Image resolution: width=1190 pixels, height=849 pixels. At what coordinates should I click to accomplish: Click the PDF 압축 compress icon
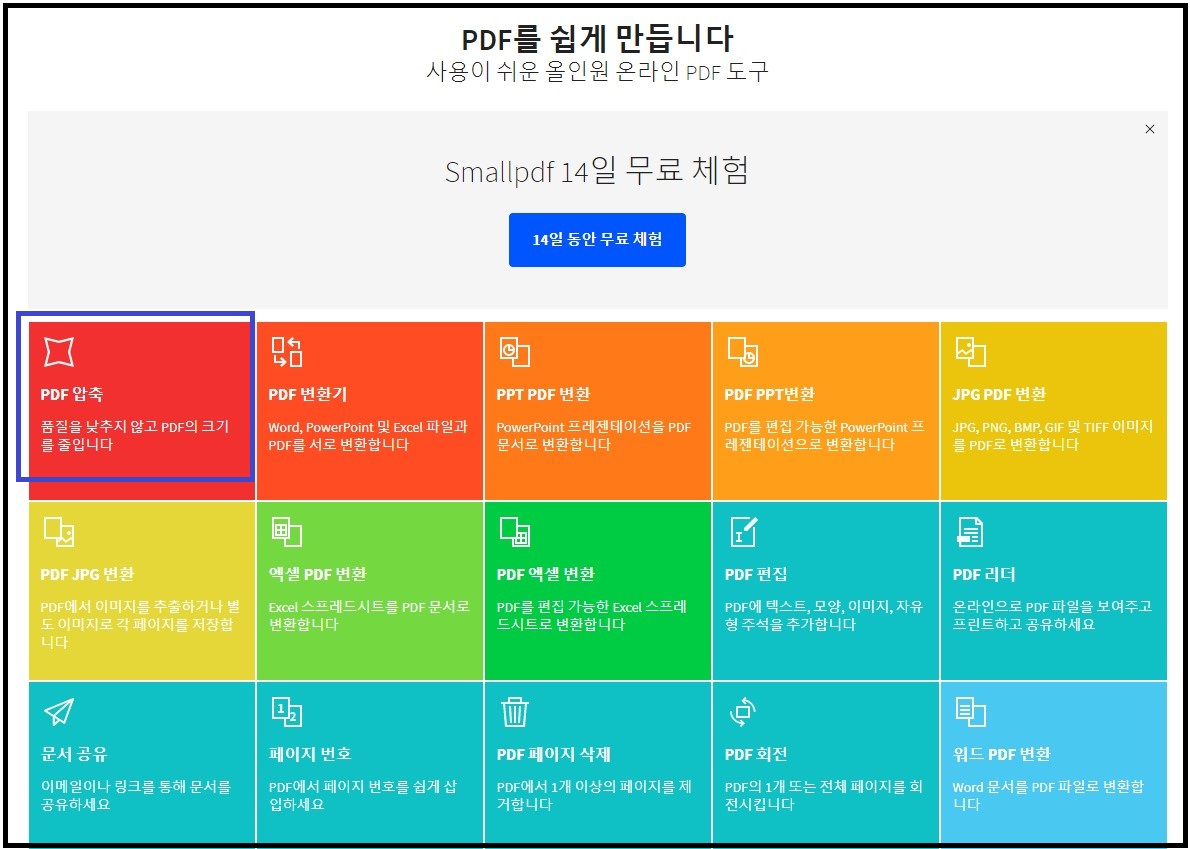[x=58, y=352]
